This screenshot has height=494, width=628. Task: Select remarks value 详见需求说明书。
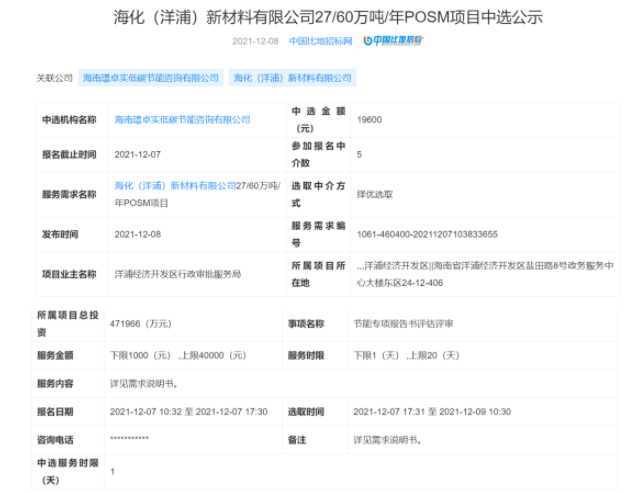387,440
